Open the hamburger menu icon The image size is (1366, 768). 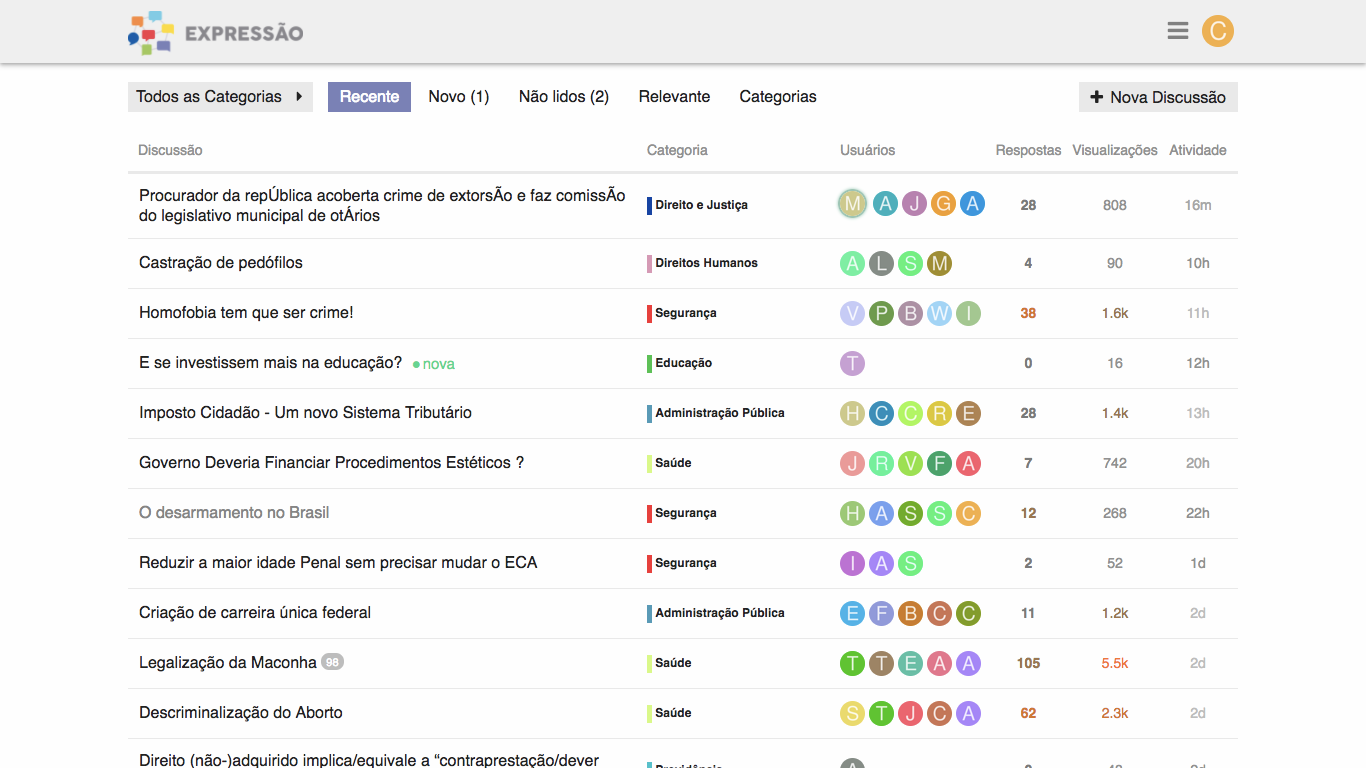(x=1177, y=31)
